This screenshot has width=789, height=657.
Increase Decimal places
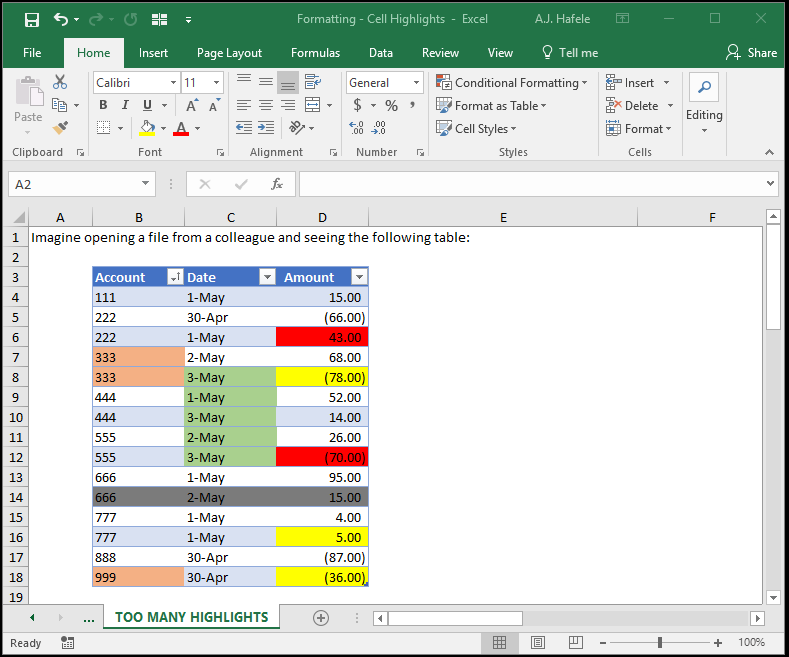pos(356,128)
